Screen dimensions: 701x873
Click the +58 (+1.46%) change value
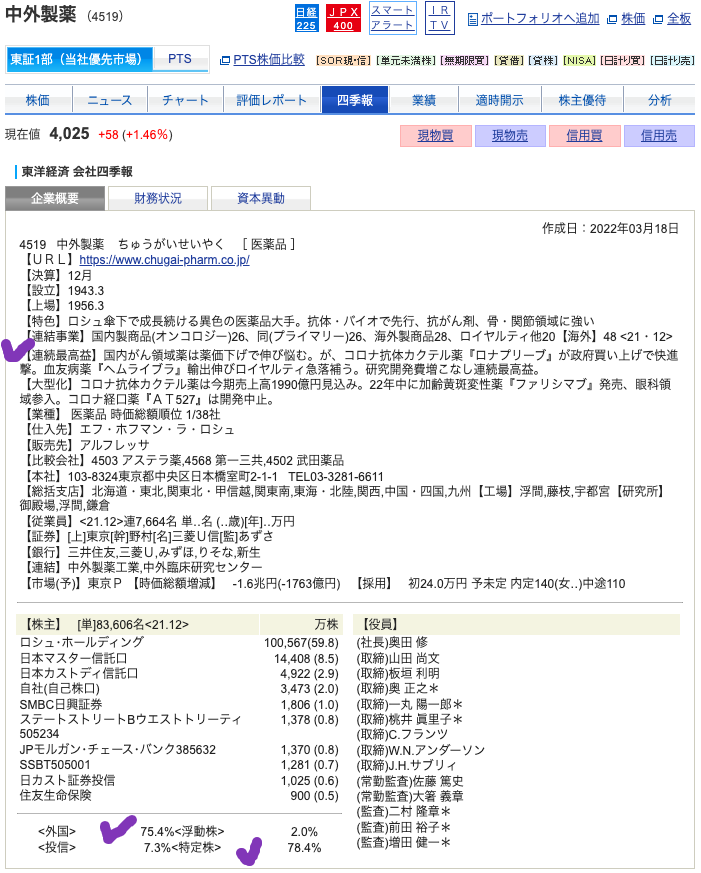[135, 135]
